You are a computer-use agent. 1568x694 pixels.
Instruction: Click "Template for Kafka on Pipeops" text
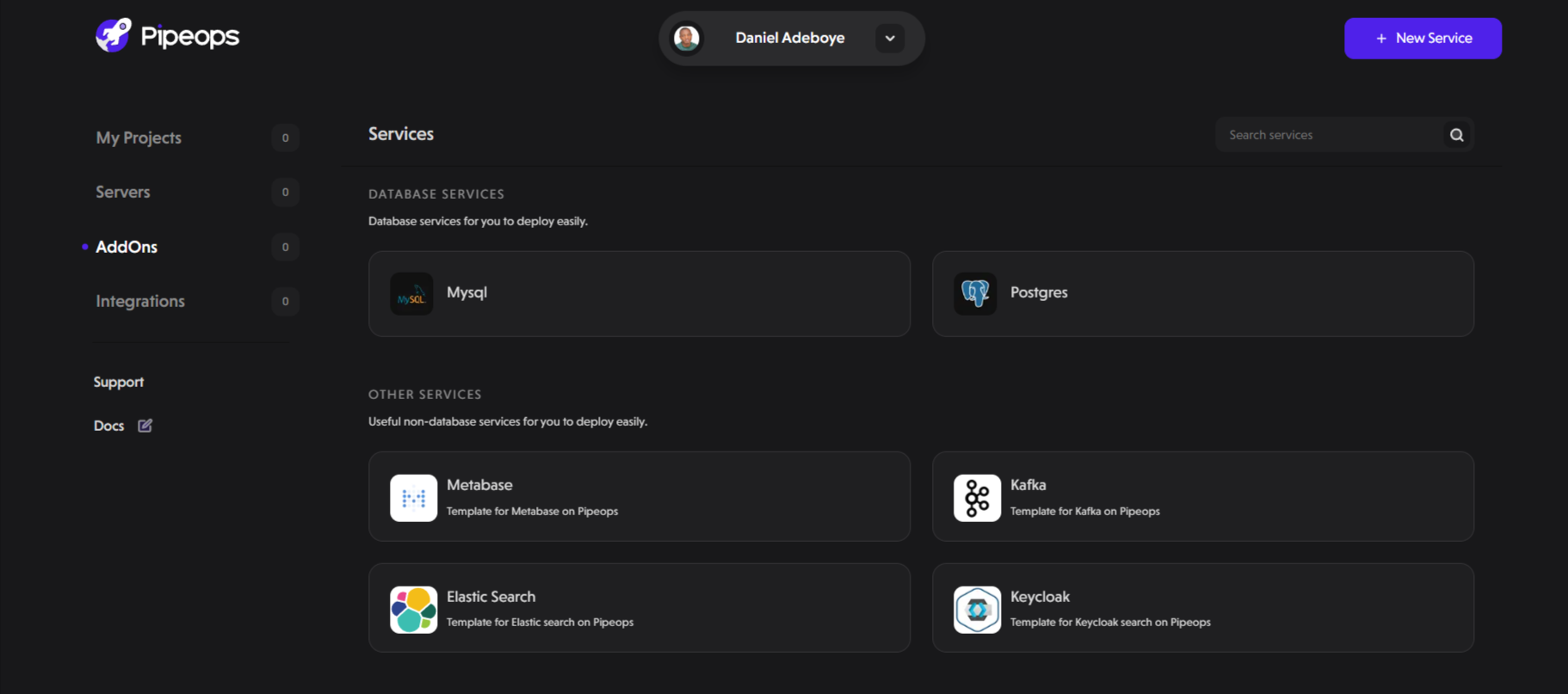pyautogui.click(x=1084, y=512)
